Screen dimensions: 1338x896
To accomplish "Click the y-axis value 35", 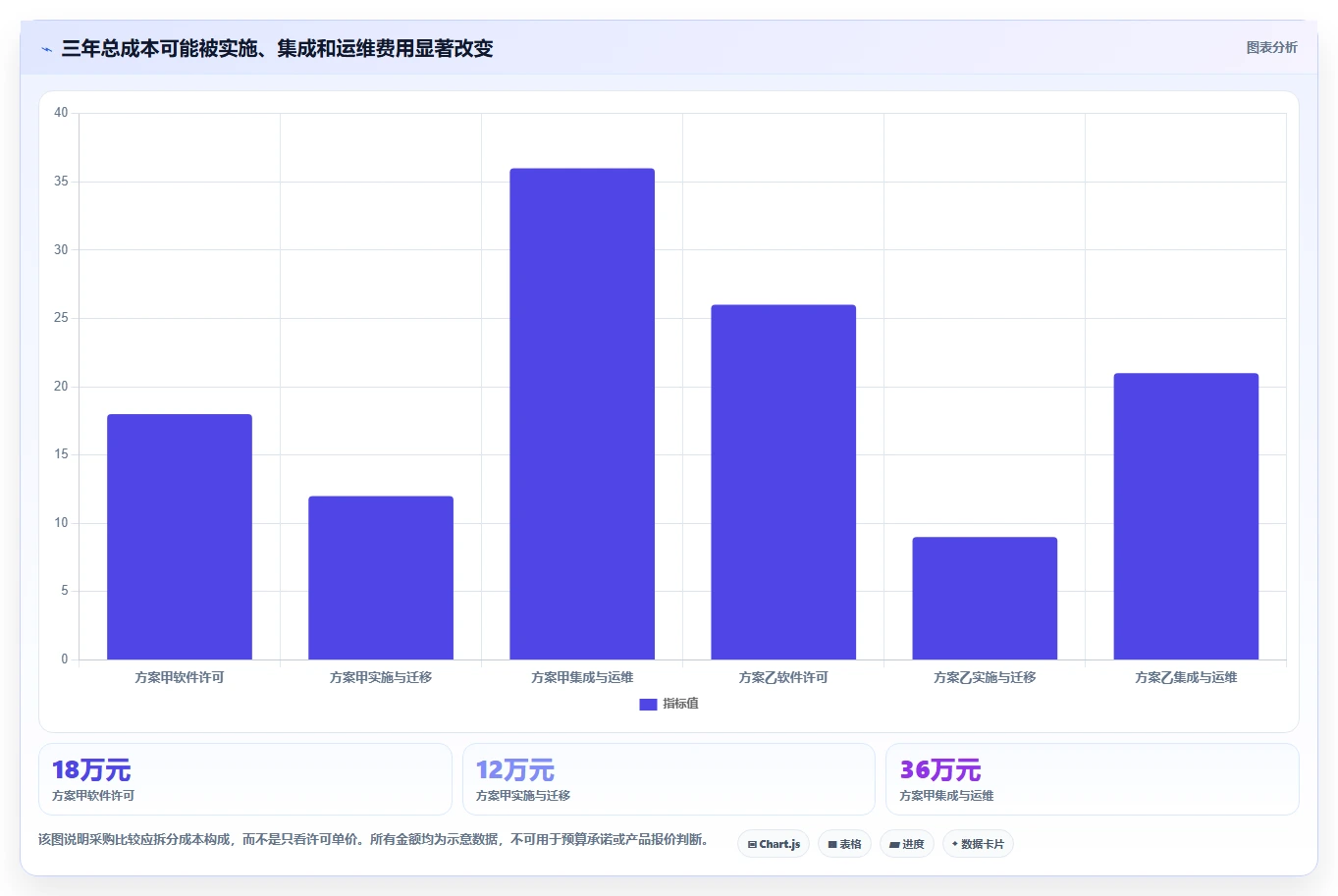I will 61,182.
